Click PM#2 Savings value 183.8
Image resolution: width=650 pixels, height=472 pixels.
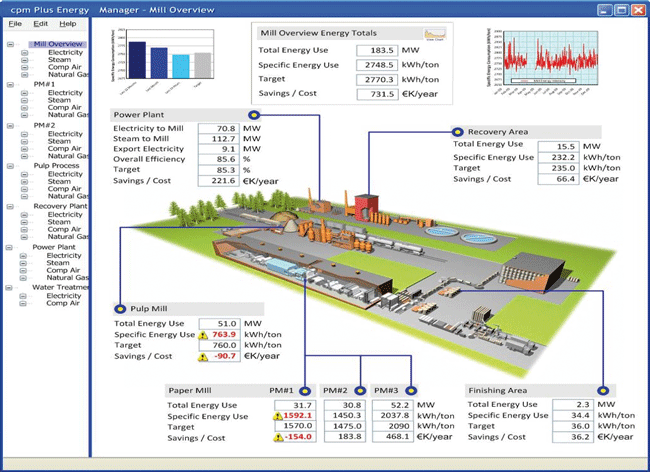pos(344,437)
